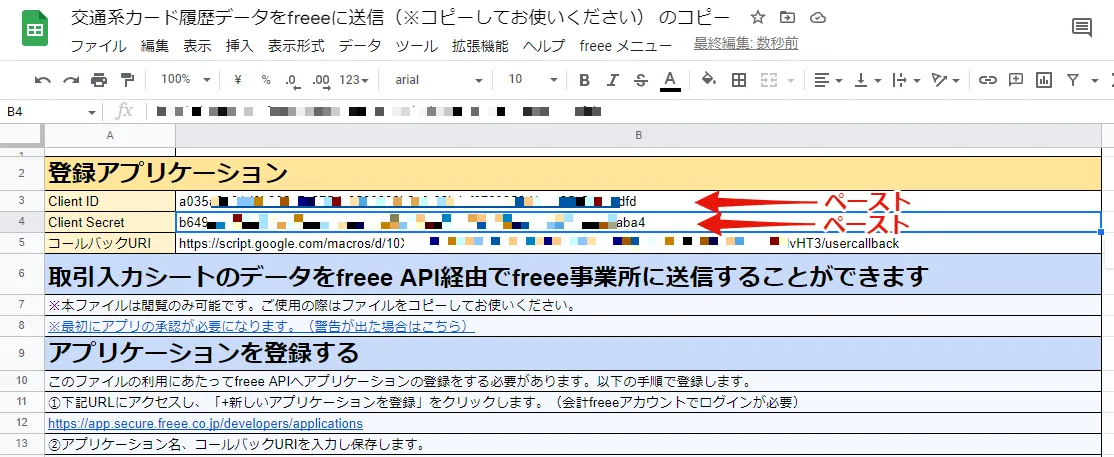Open the name box dropdown arrow
Viewport: 1114px width, 457px height.
click(92, 113)
